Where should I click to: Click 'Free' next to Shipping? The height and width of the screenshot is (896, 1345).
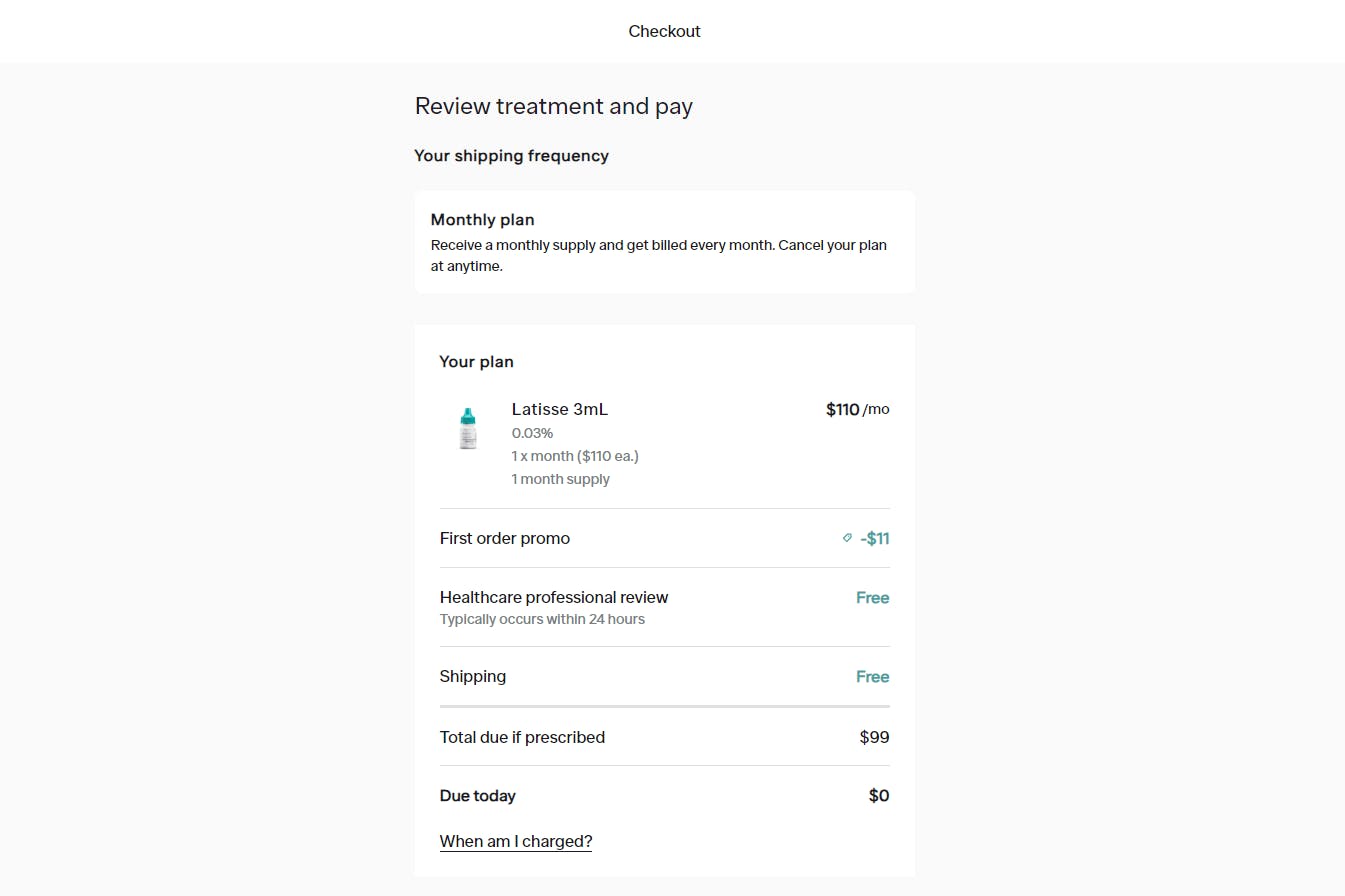(871, 676)
